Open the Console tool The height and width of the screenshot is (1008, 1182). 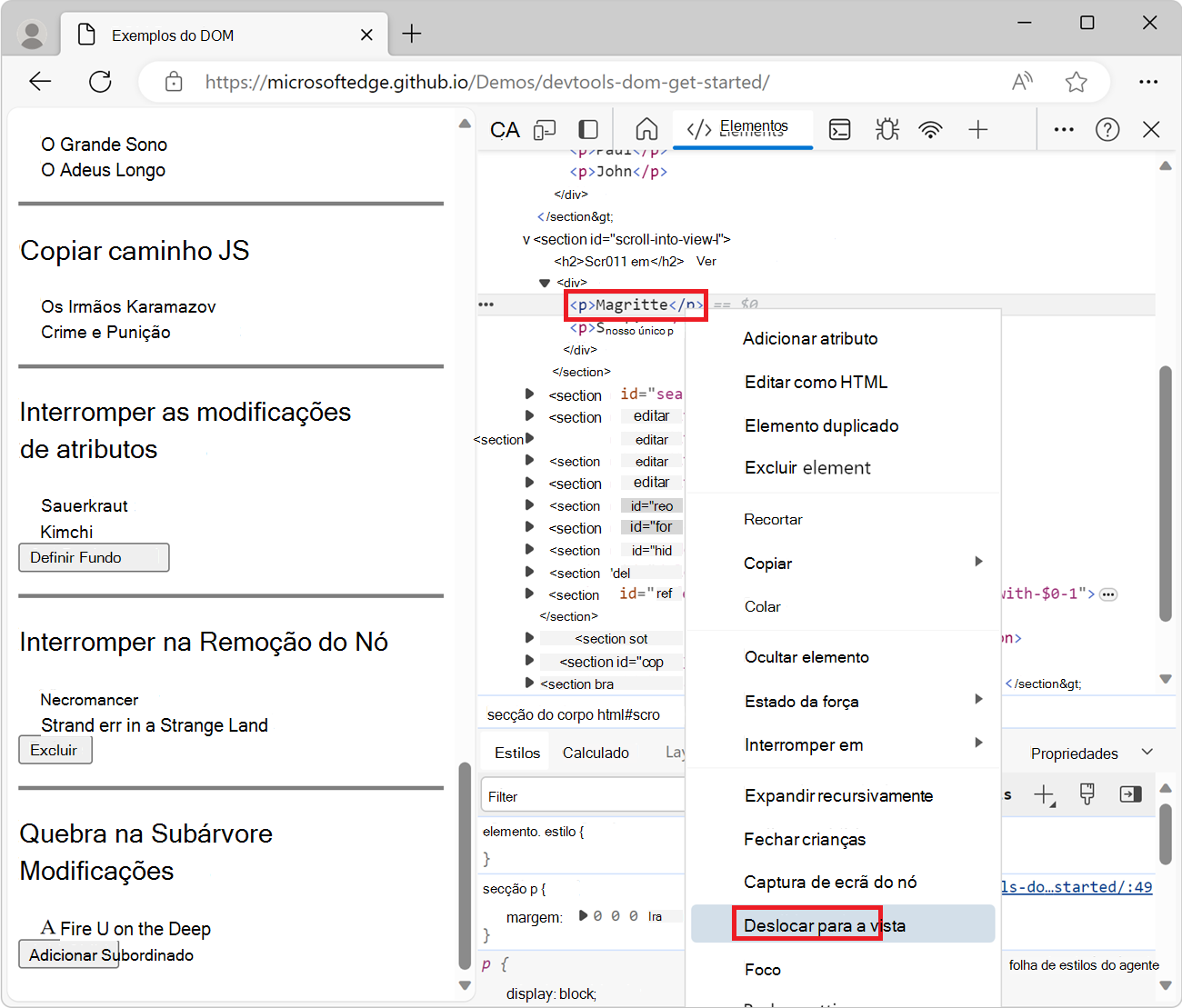pos(840,130)
